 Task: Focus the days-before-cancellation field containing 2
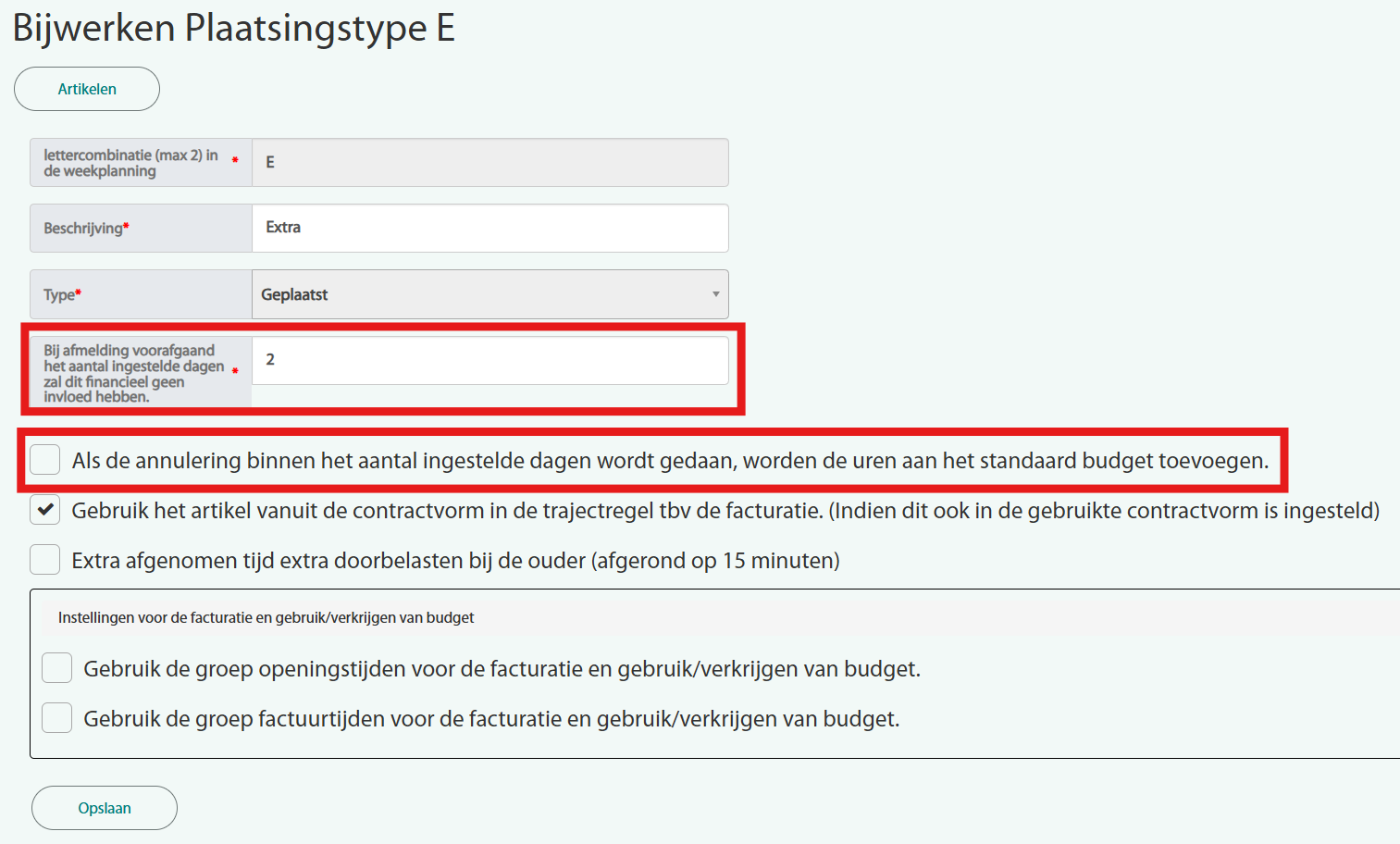tap(489, 360)
